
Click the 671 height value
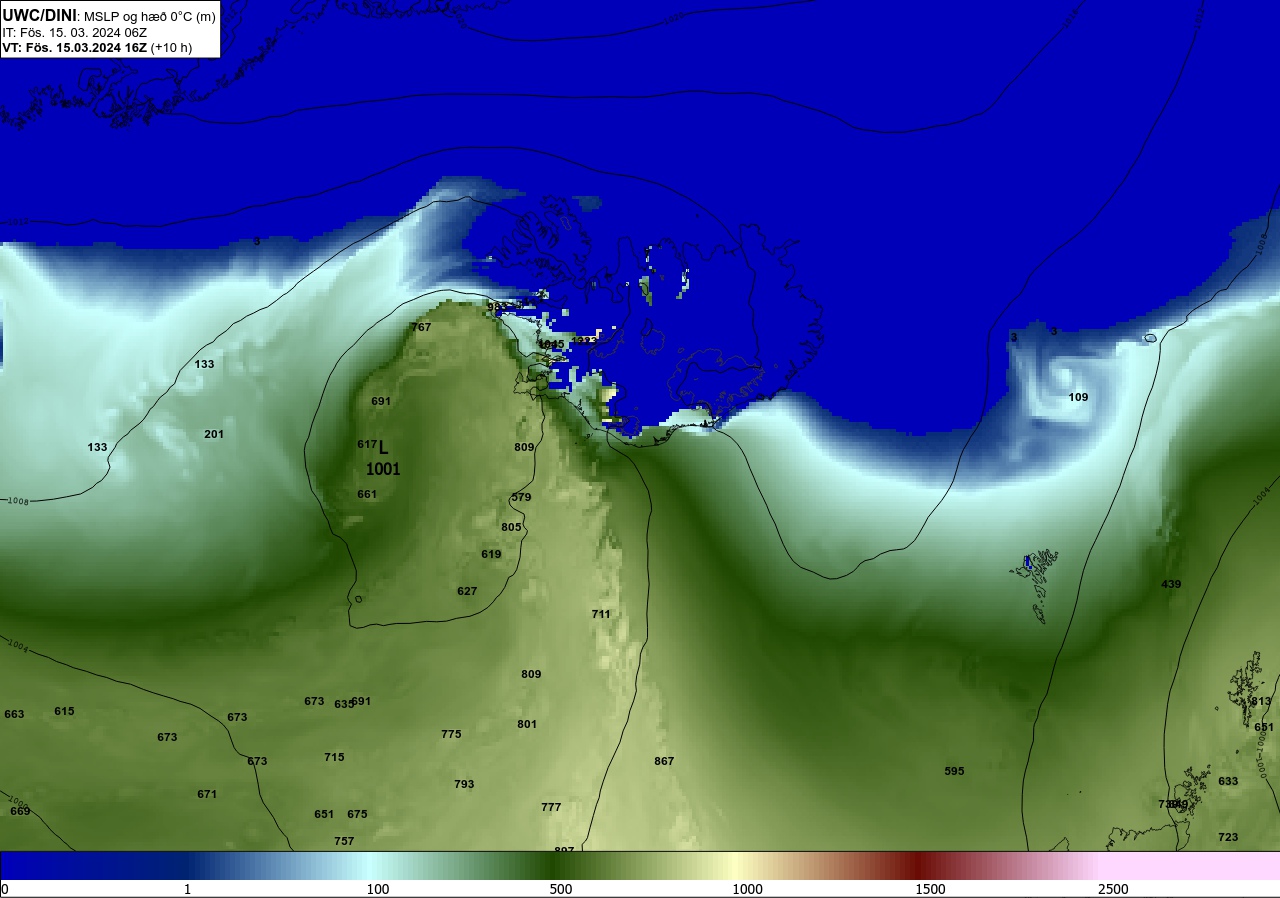point(207,794)
